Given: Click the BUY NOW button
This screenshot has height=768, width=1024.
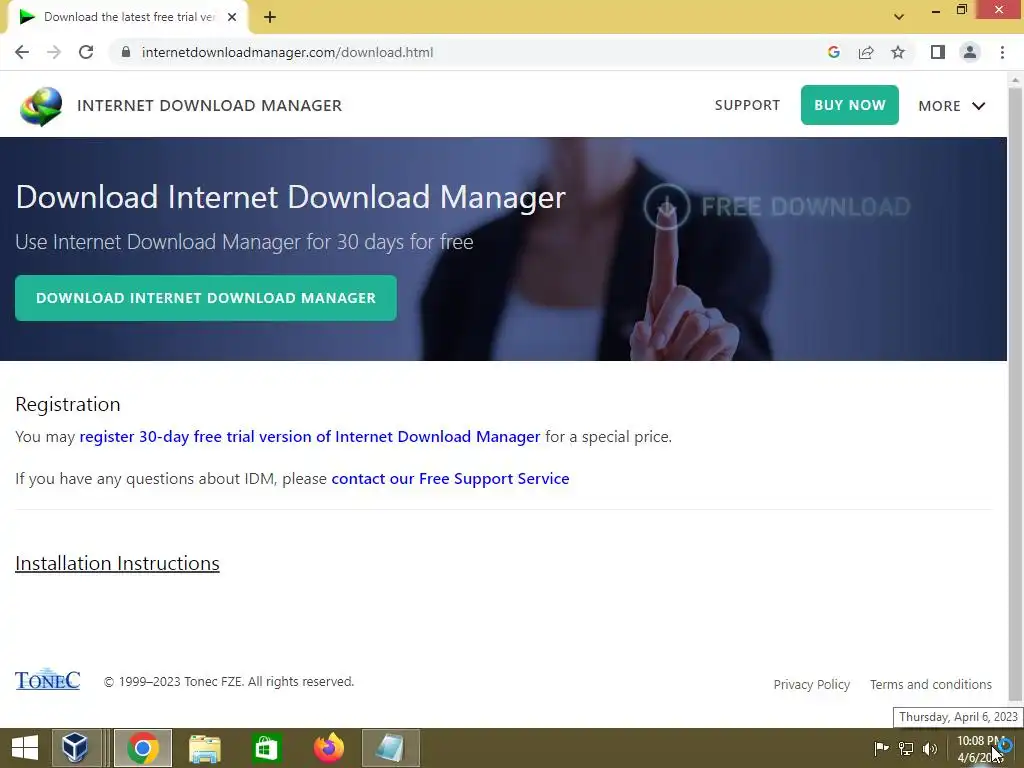Looking at the screenshot, I should [x=850, y=104].
